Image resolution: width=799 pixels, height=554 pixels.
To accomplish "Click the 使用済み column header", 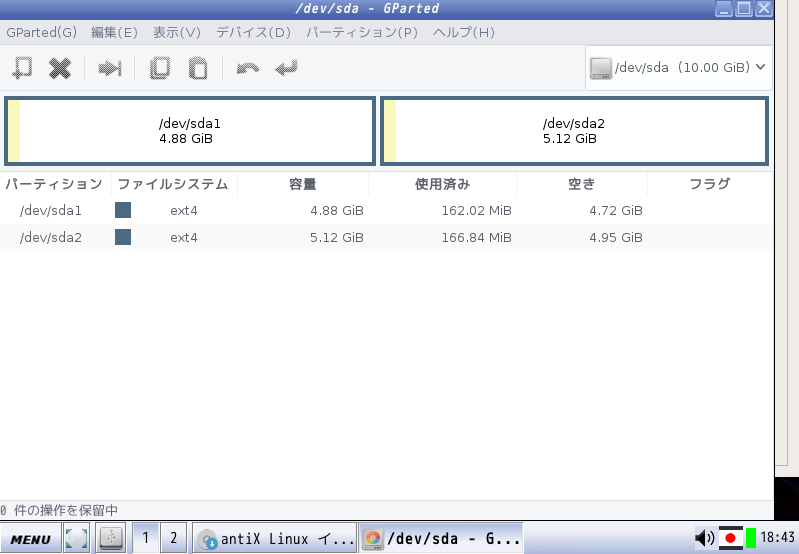I will click(x=442, y=184).
